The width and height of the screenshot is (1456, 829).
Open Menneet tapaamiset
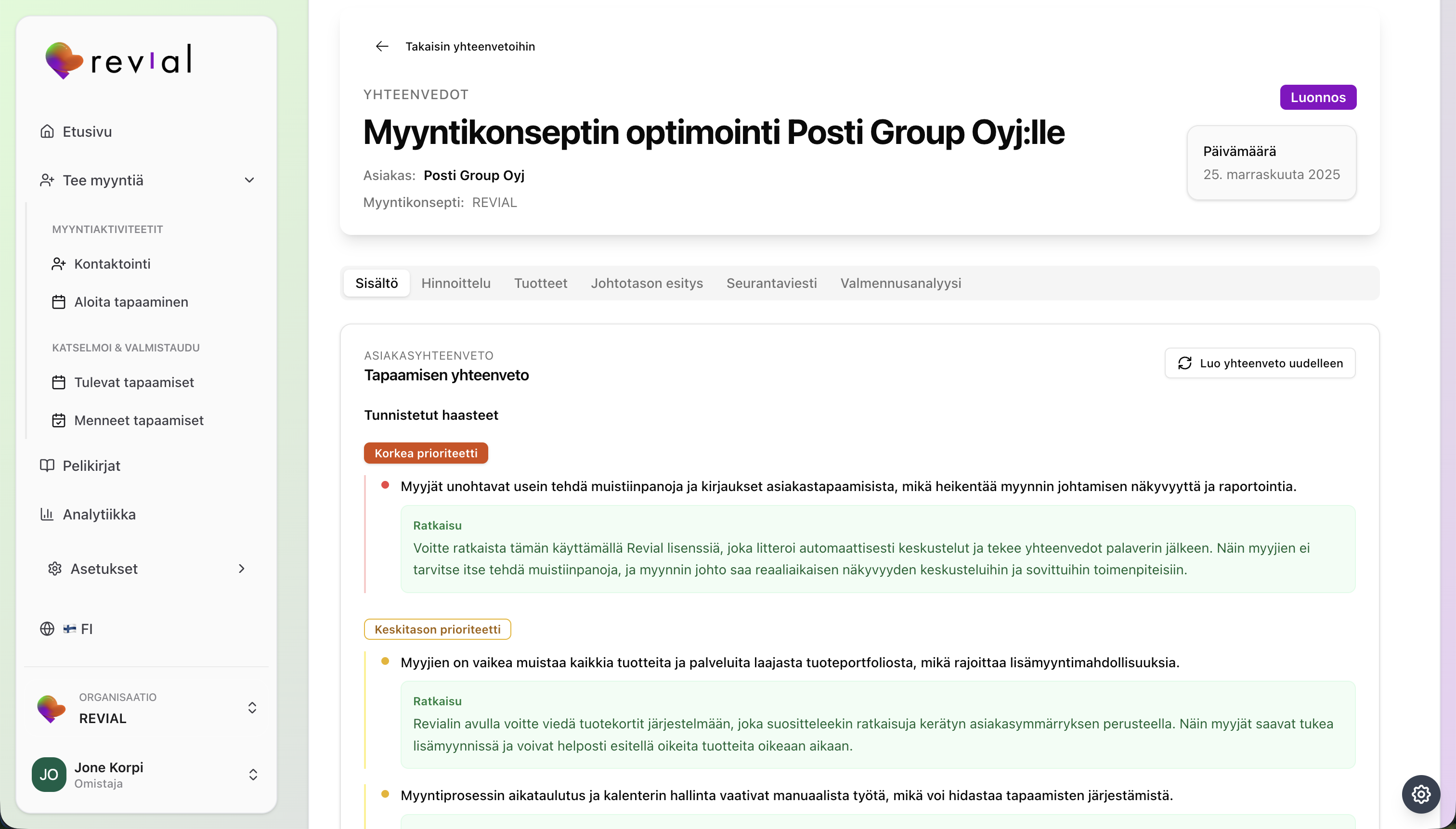138,420
